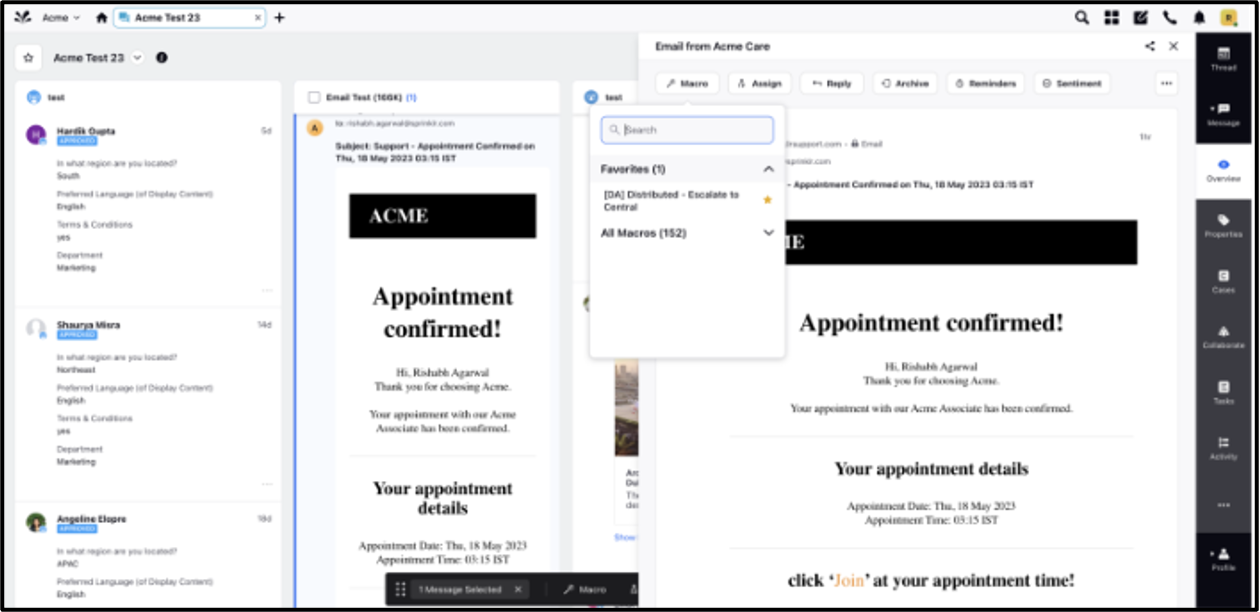
Task: Open the Collaborate sidebar tab
Action: [x=1223, y=337]
